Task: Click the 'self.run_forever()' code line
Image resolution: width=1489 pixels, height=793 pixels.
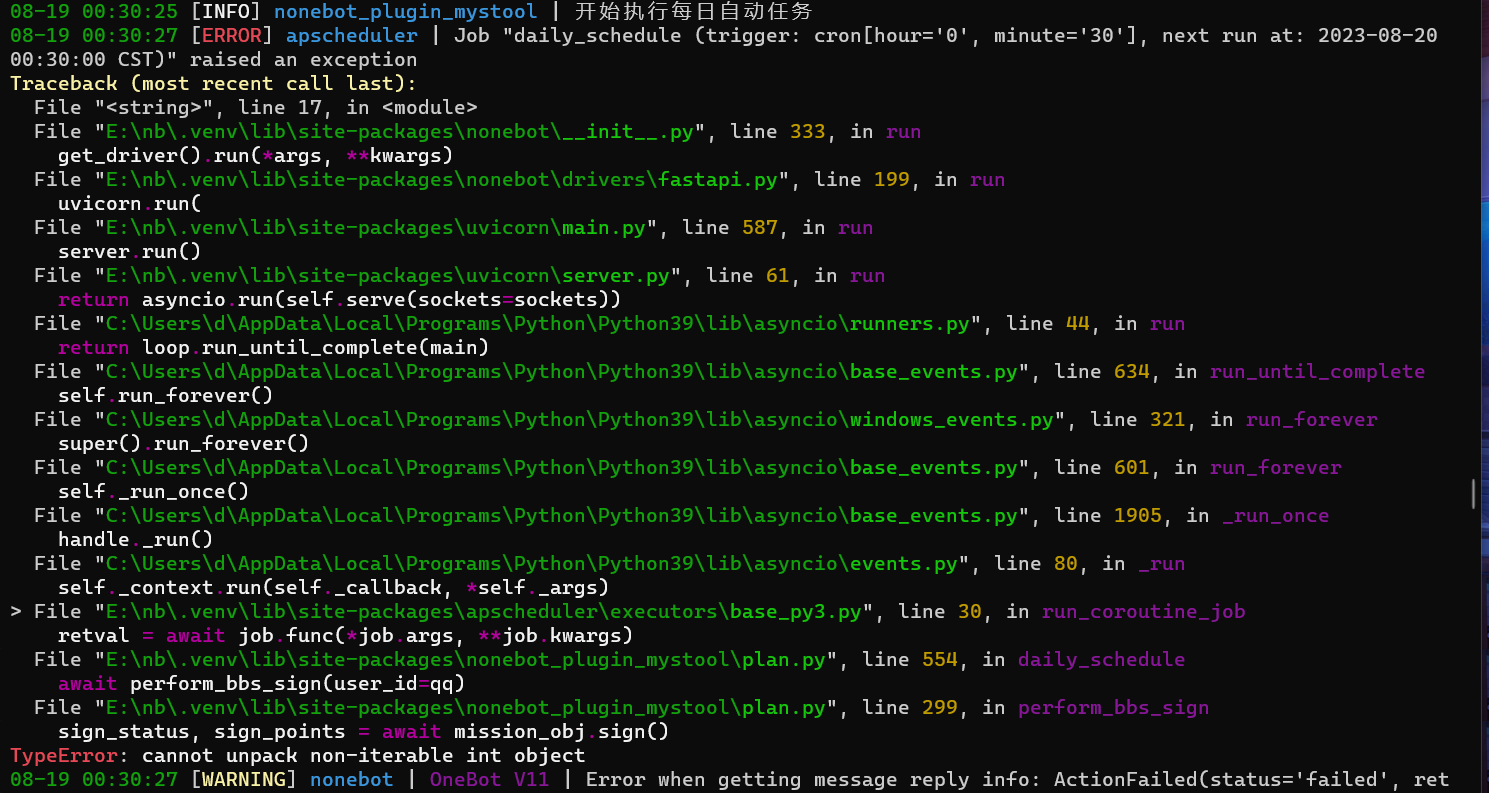Action: click(x=166, y=396)
